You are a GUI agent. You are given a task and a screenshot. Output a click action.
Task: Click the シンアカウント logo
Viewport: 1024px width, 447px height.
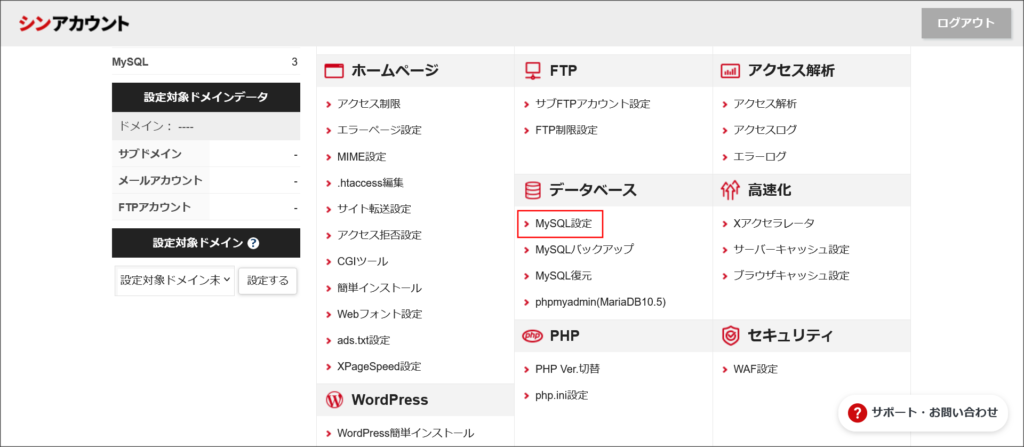coord(74,24)
